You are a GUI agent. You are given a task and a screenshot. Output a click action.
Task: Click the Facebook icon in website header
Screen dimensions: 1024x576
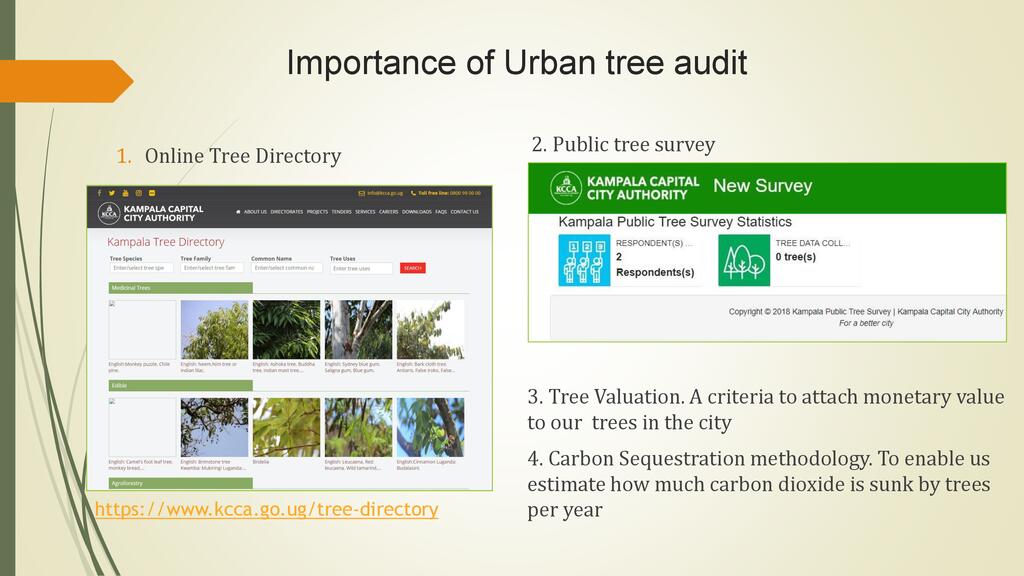pos(98,193)
